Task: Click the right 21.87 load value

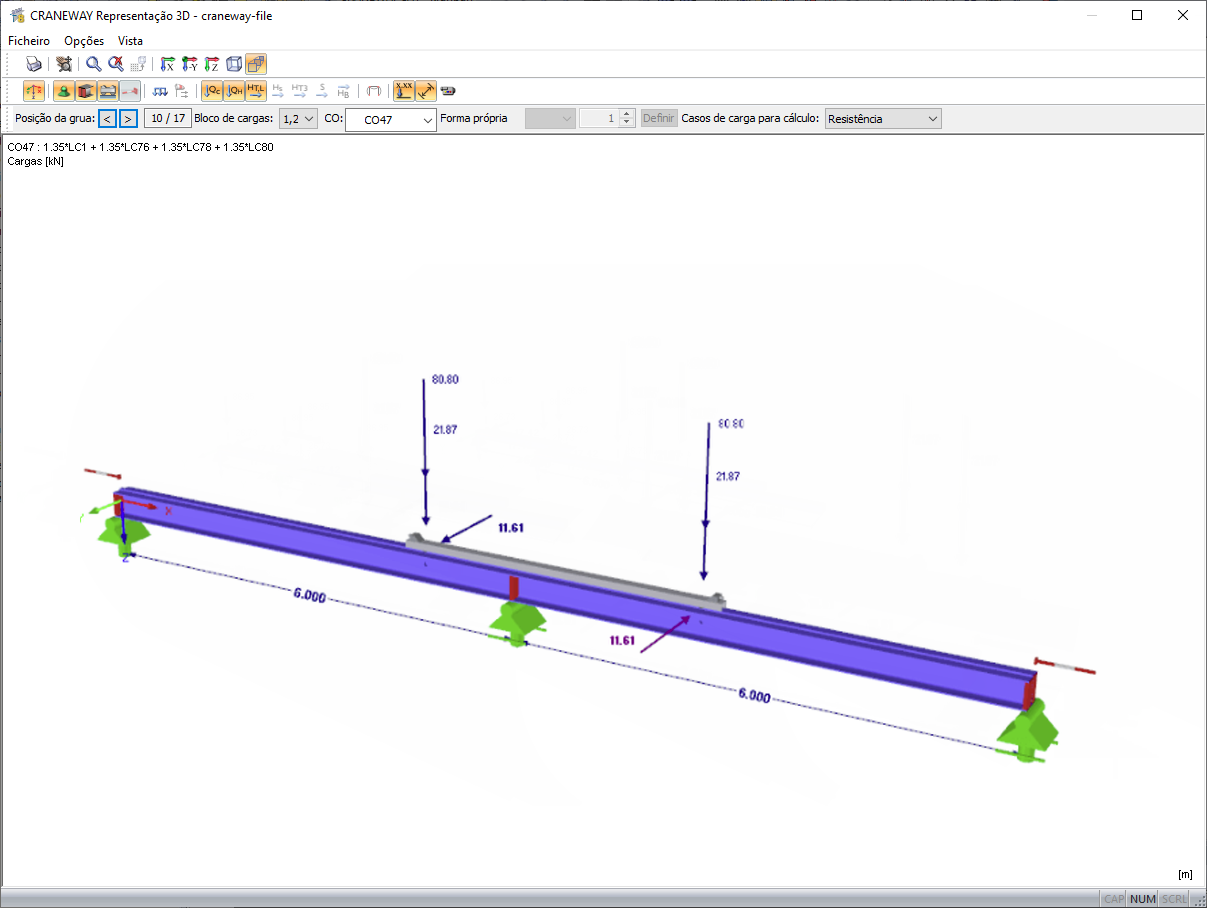Action: pyautogui.click(x=727, y=477)
